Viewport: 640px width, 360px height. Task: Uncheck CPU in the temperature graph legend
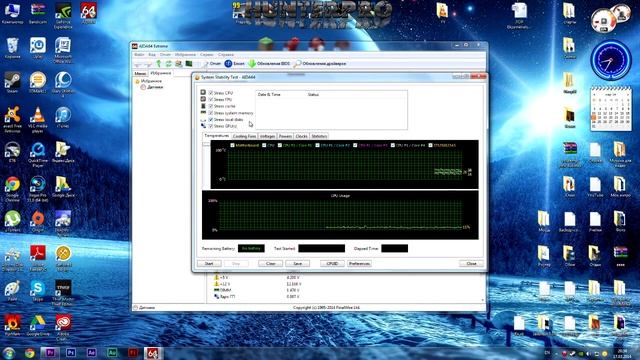[264, 145]
